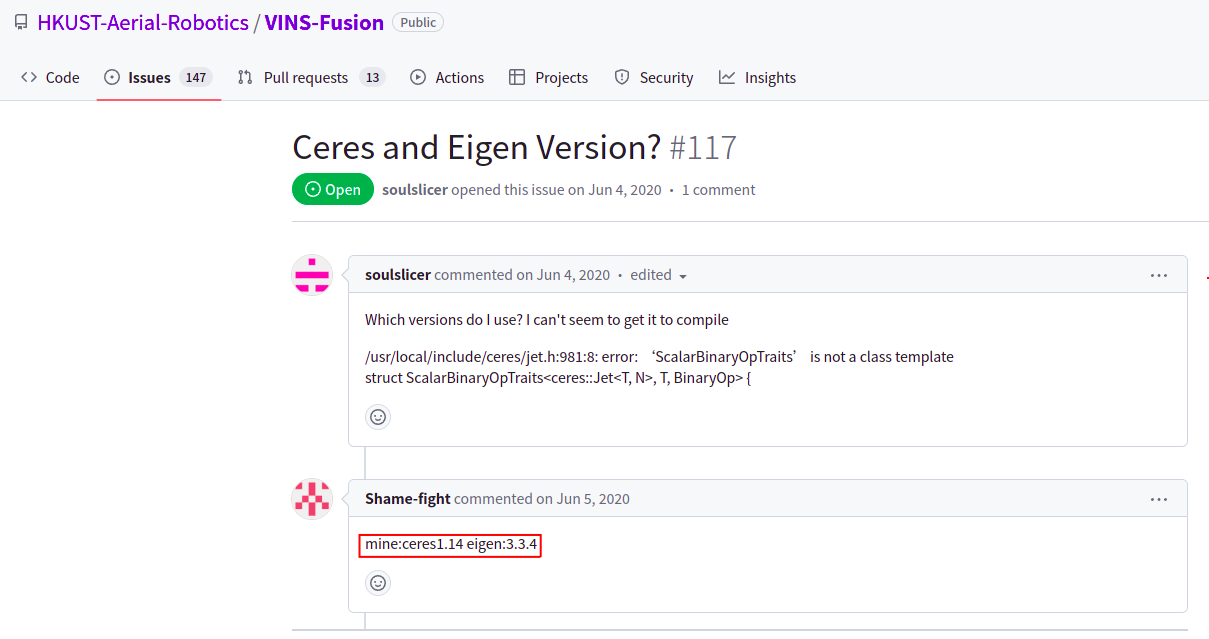Click the '1 comment' link
The height and width of the screenshot is (639, 1209).
pos(718,189)
